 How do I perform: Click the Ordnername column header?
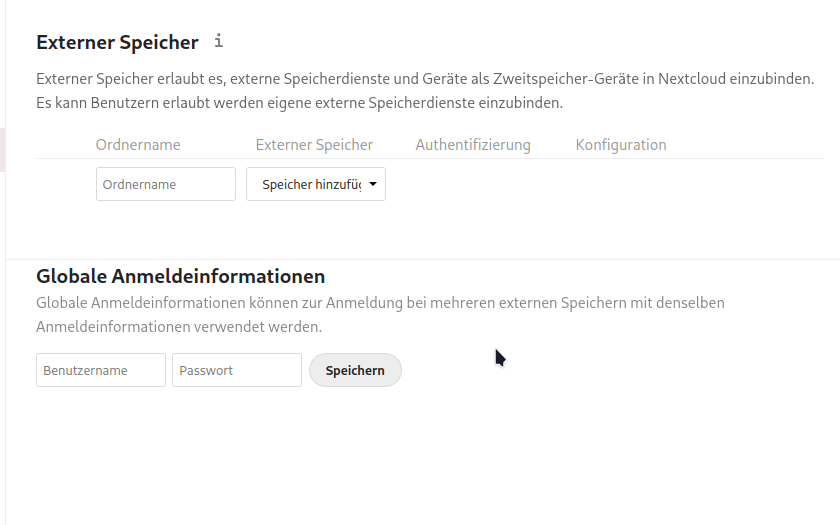point(138,145)
